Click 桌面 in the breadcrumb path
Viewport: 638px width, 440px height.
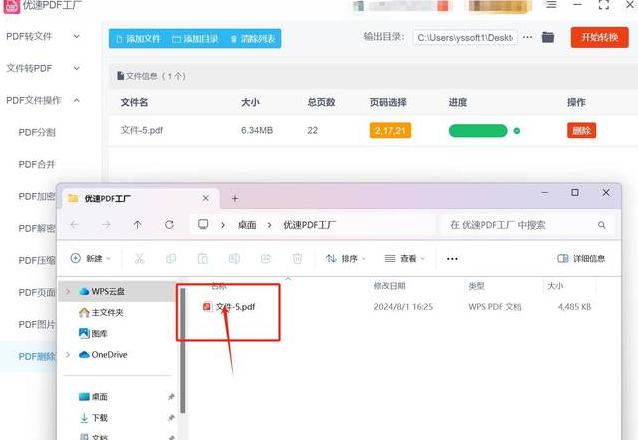(x=247, y=225)
